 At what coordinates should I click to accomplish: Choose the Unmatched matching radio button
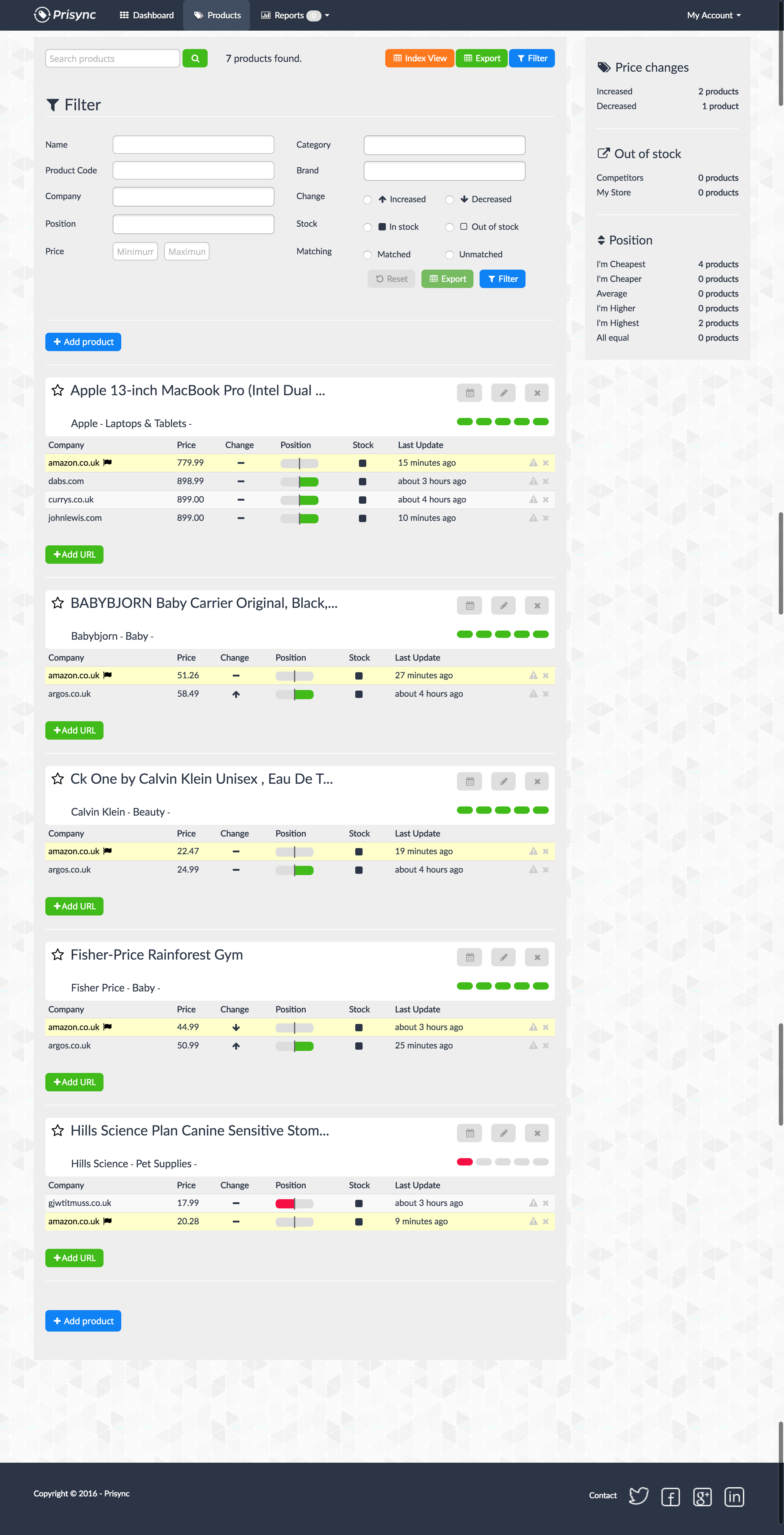pyautogui.click(x=450, y=254)
